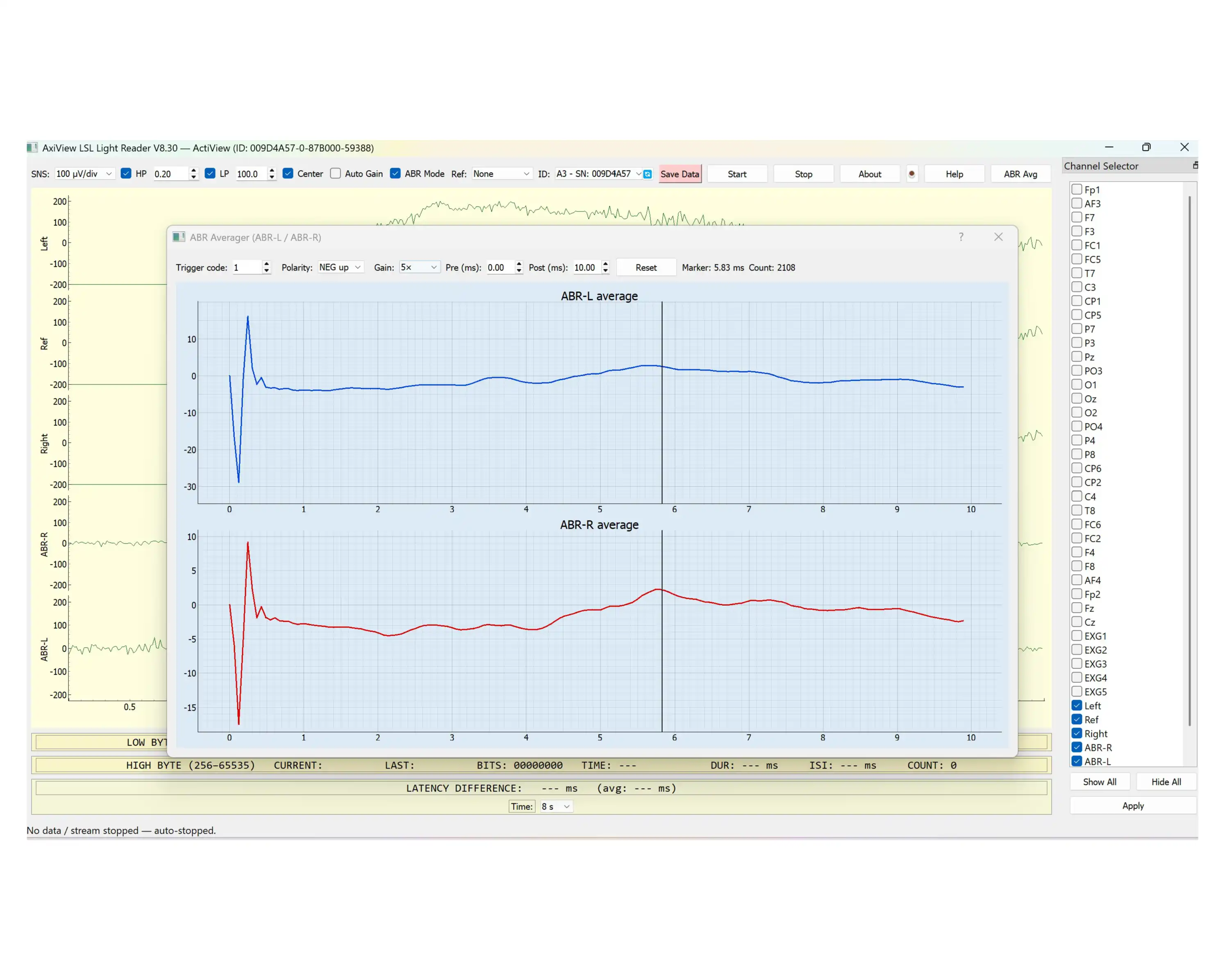Increase the HP filter value stepper
1225x980 pixels.
coord(194,171)
